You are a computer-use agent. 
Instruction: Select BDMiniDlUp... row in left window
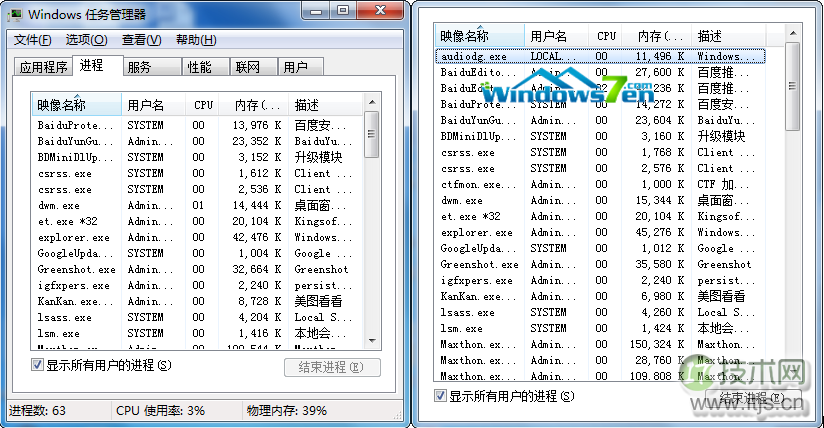point(197,157)
